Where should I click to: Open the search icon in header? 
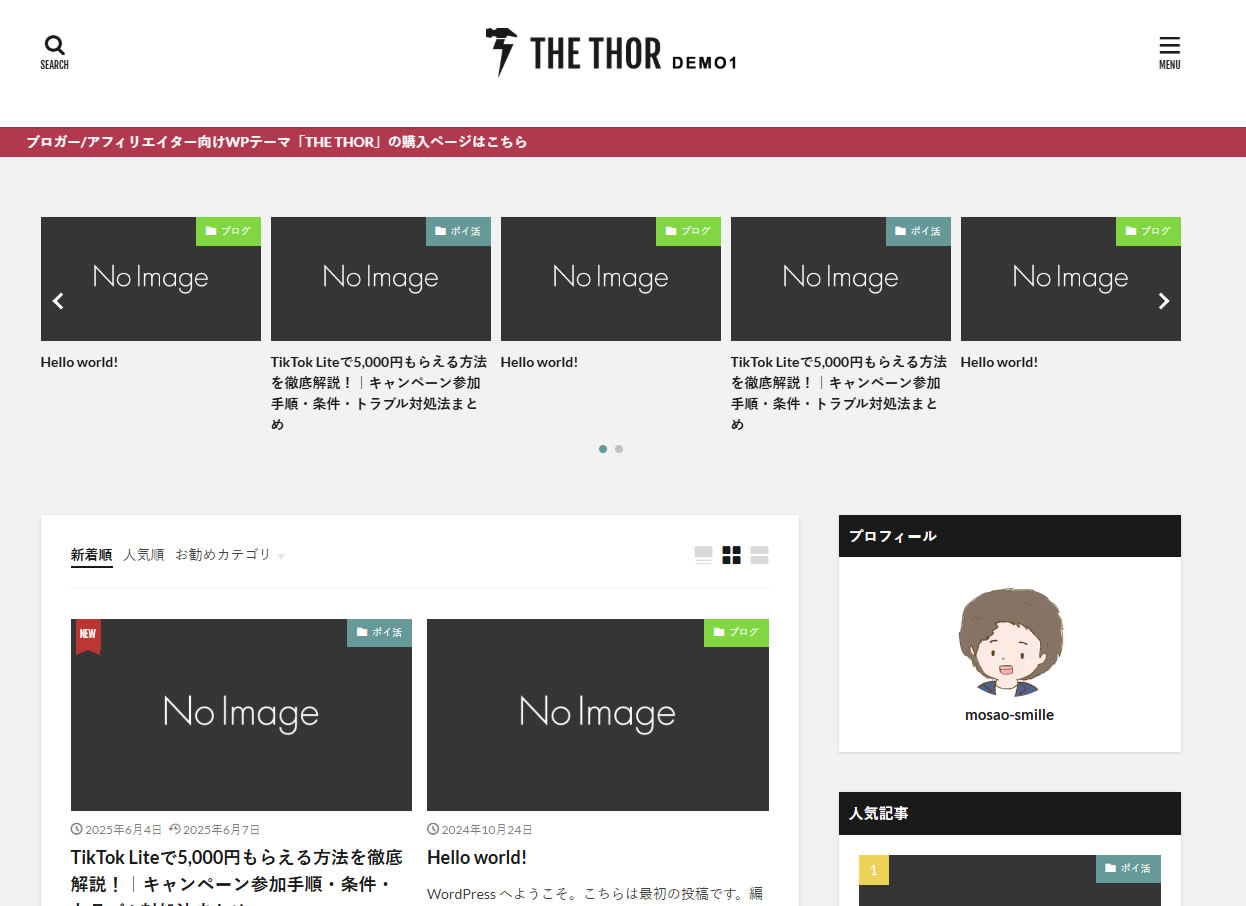[55, 52]
